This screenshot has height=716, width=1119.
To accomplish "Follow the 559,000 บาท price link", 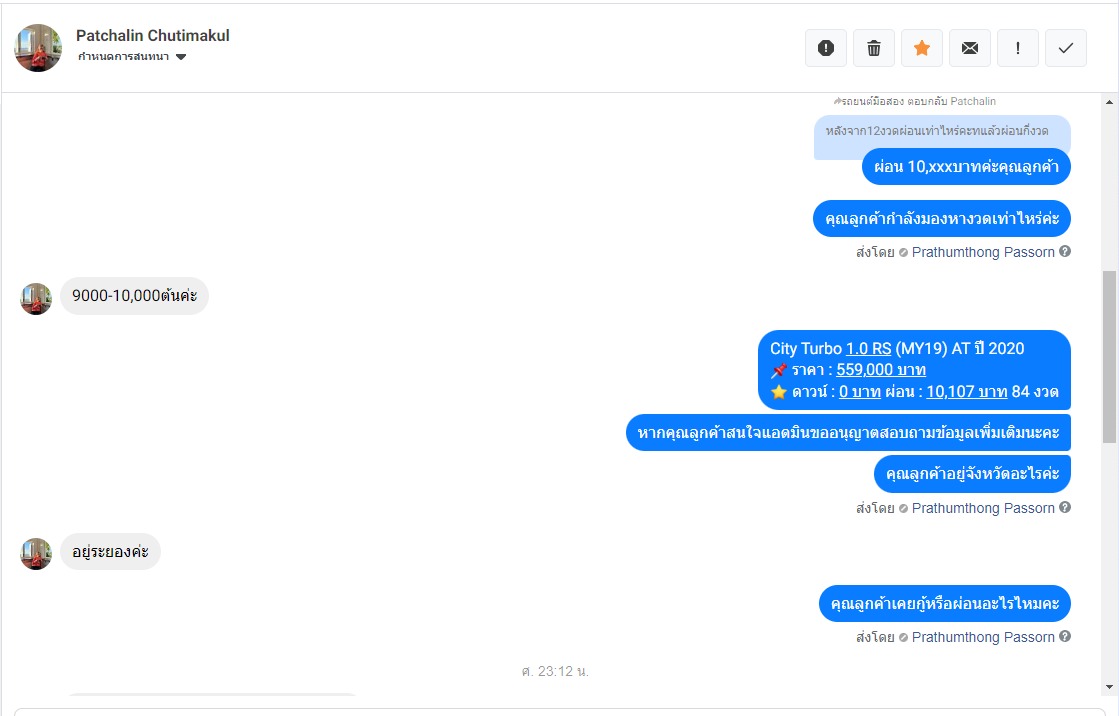I will pos(881,370).
